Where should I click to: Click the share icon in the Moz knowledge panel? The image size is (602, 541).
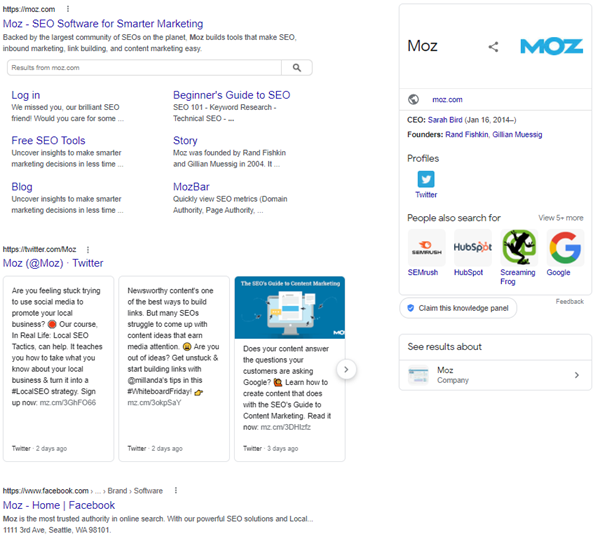point(493,47)
